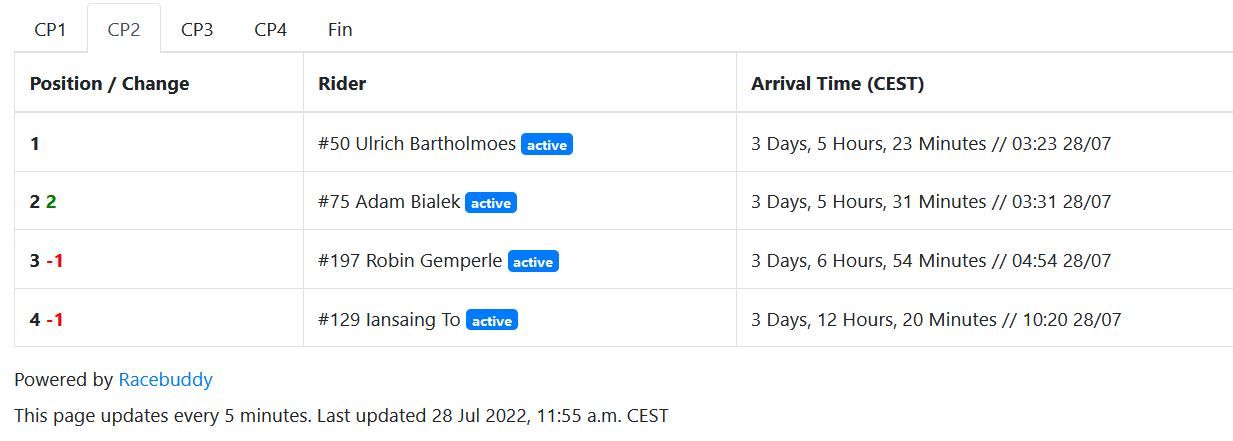Open the CP3 checkpoint tab

pos(197,29)
